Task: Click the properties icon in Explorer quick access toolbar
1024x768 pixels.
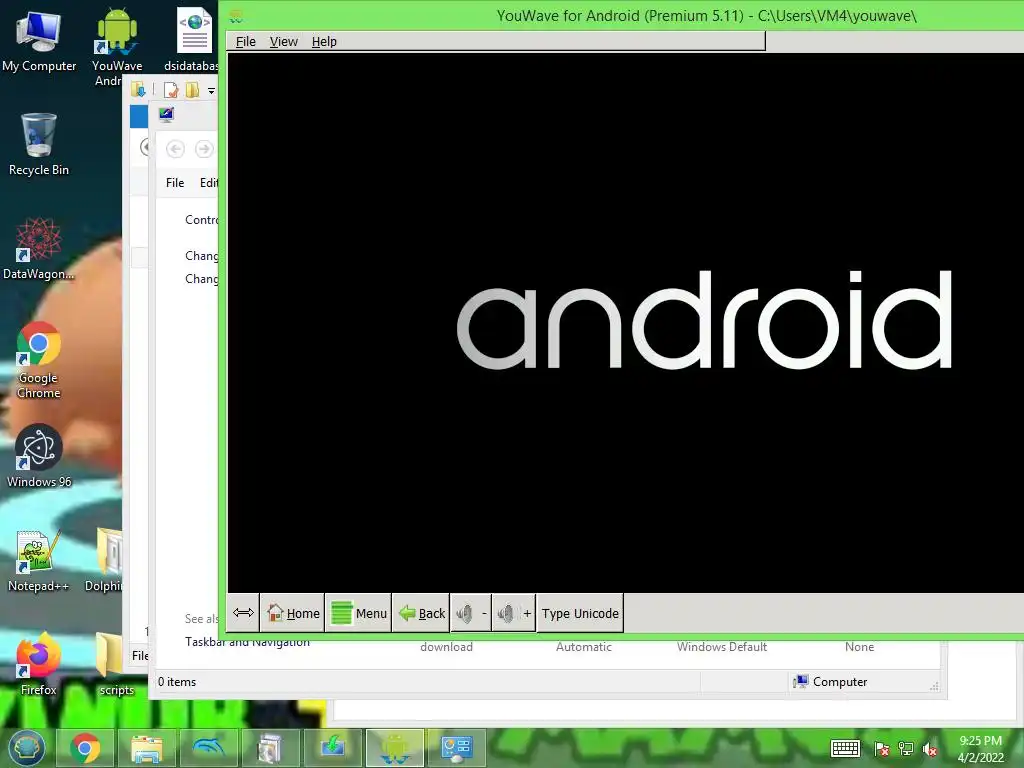Action: pos(171,90)
